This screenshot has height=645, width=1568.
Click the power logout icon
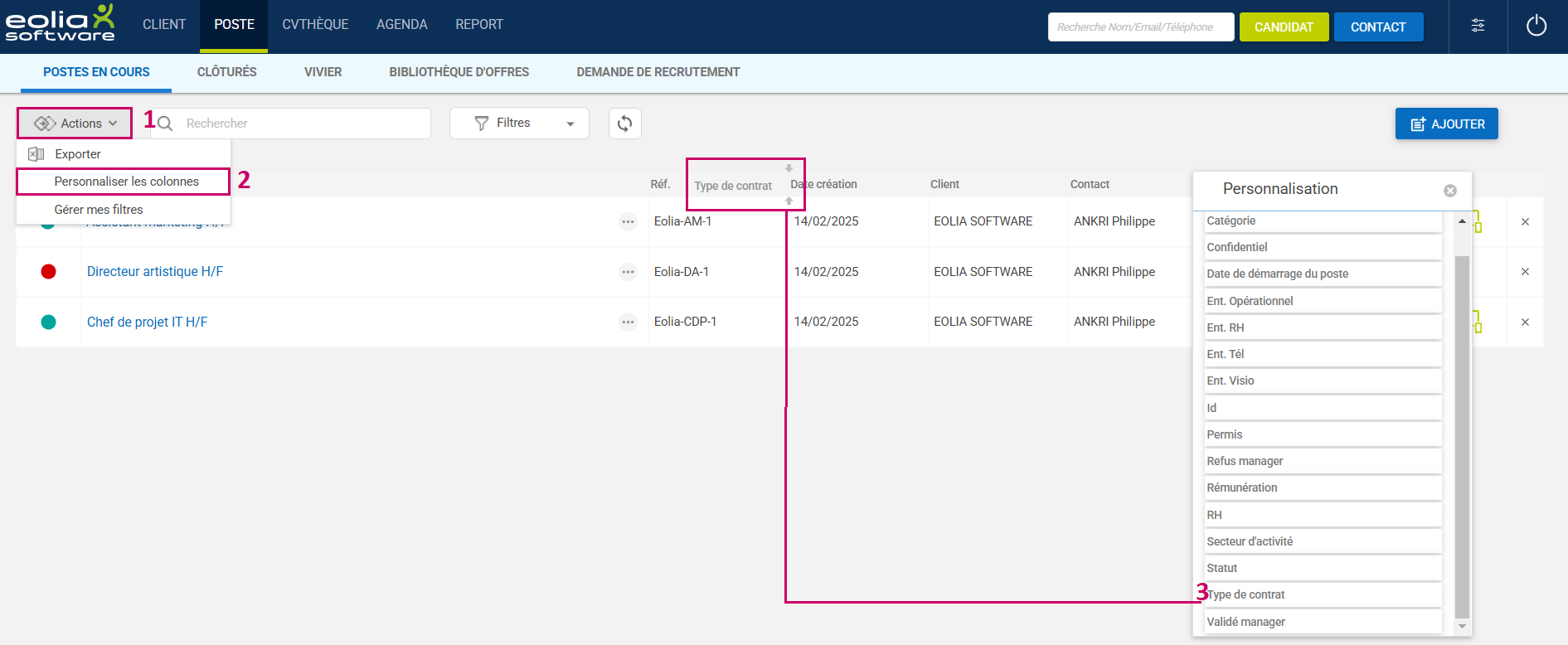(1536, 27)
